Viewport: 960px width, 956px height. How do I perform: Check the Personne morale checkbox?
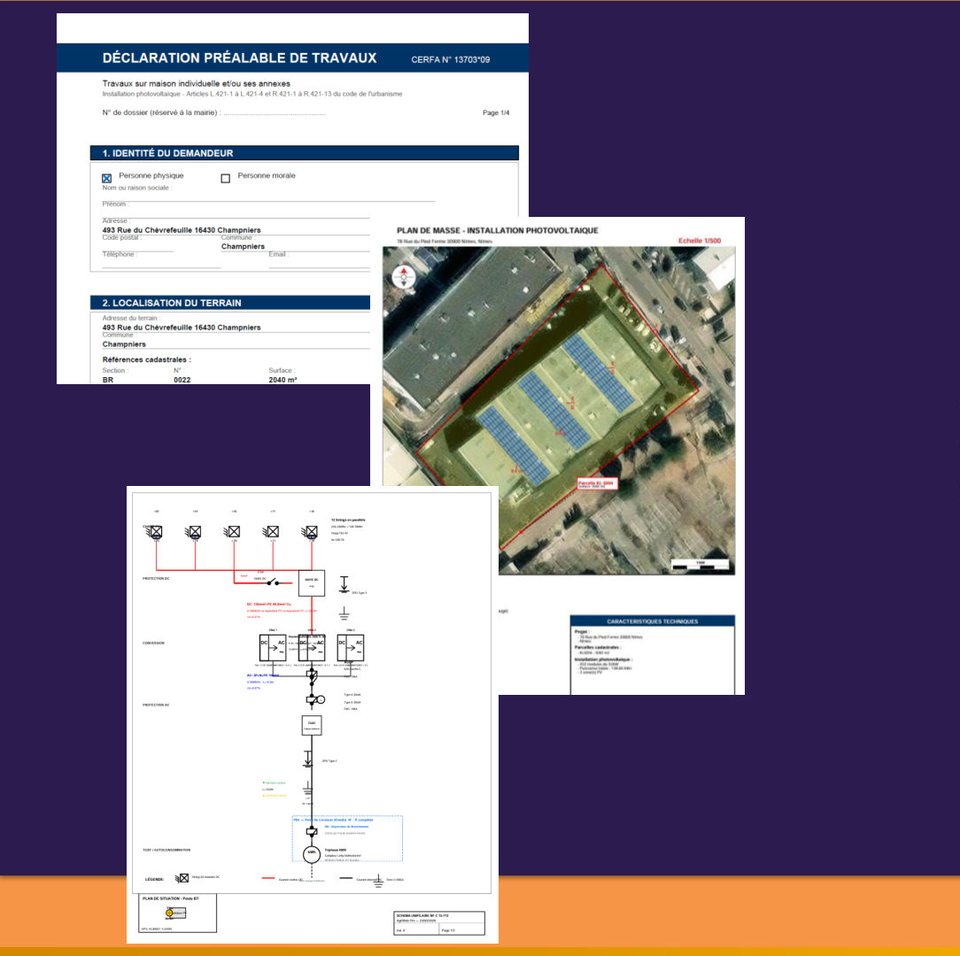227,175
